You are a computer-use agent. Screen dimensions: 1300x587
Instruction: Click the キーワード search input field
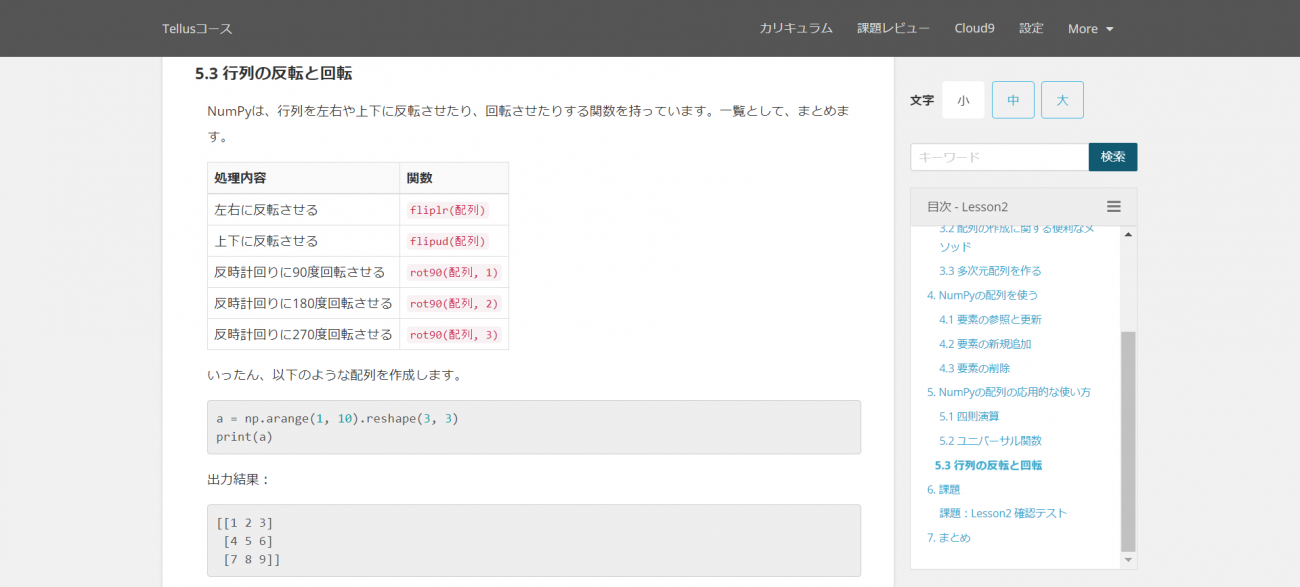(x=999, y=157)
